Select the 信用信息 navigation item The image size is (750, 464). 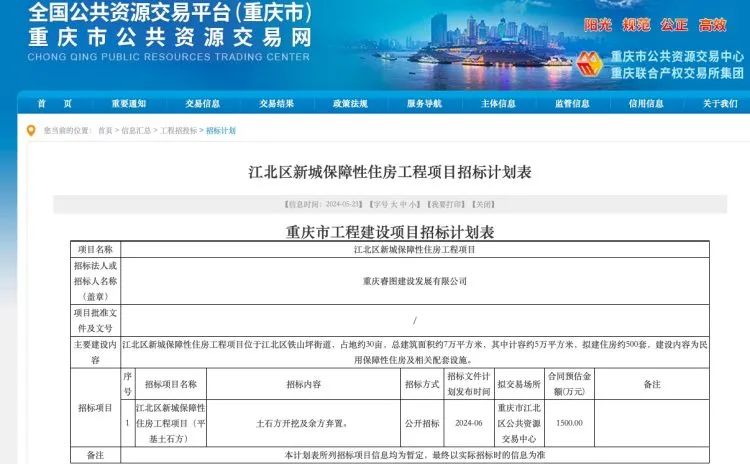pos(646,103)
